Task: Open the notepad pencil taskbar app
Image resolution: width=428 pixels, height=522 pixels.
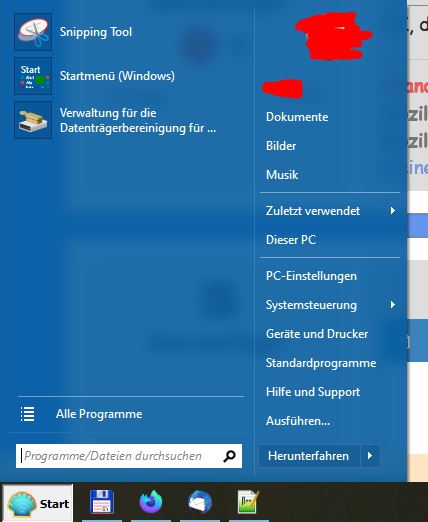Action: 248,502
